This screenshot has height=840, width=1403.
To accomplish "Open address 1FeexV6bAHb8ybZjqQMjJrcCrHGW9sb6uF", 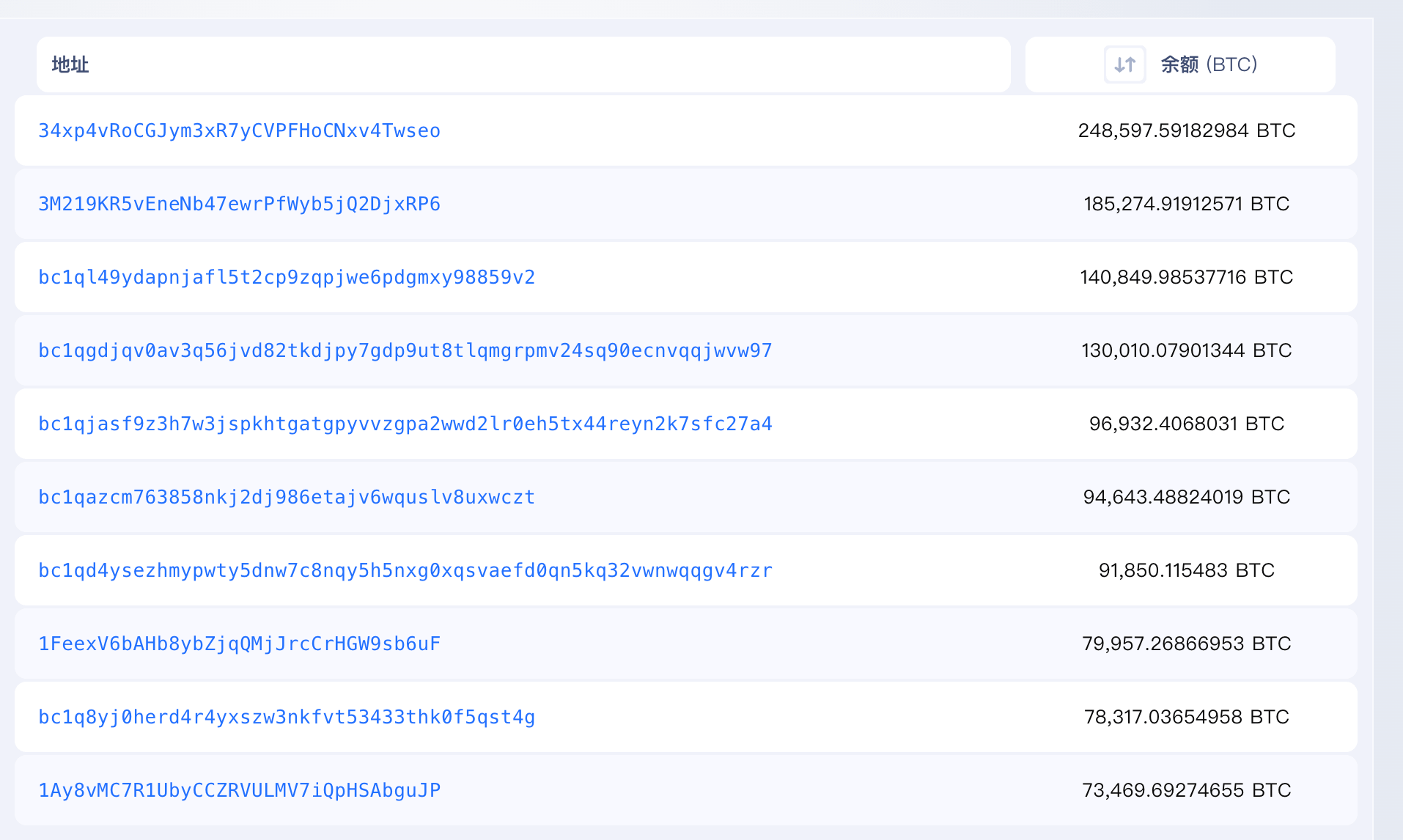I will tap(239, 644).
